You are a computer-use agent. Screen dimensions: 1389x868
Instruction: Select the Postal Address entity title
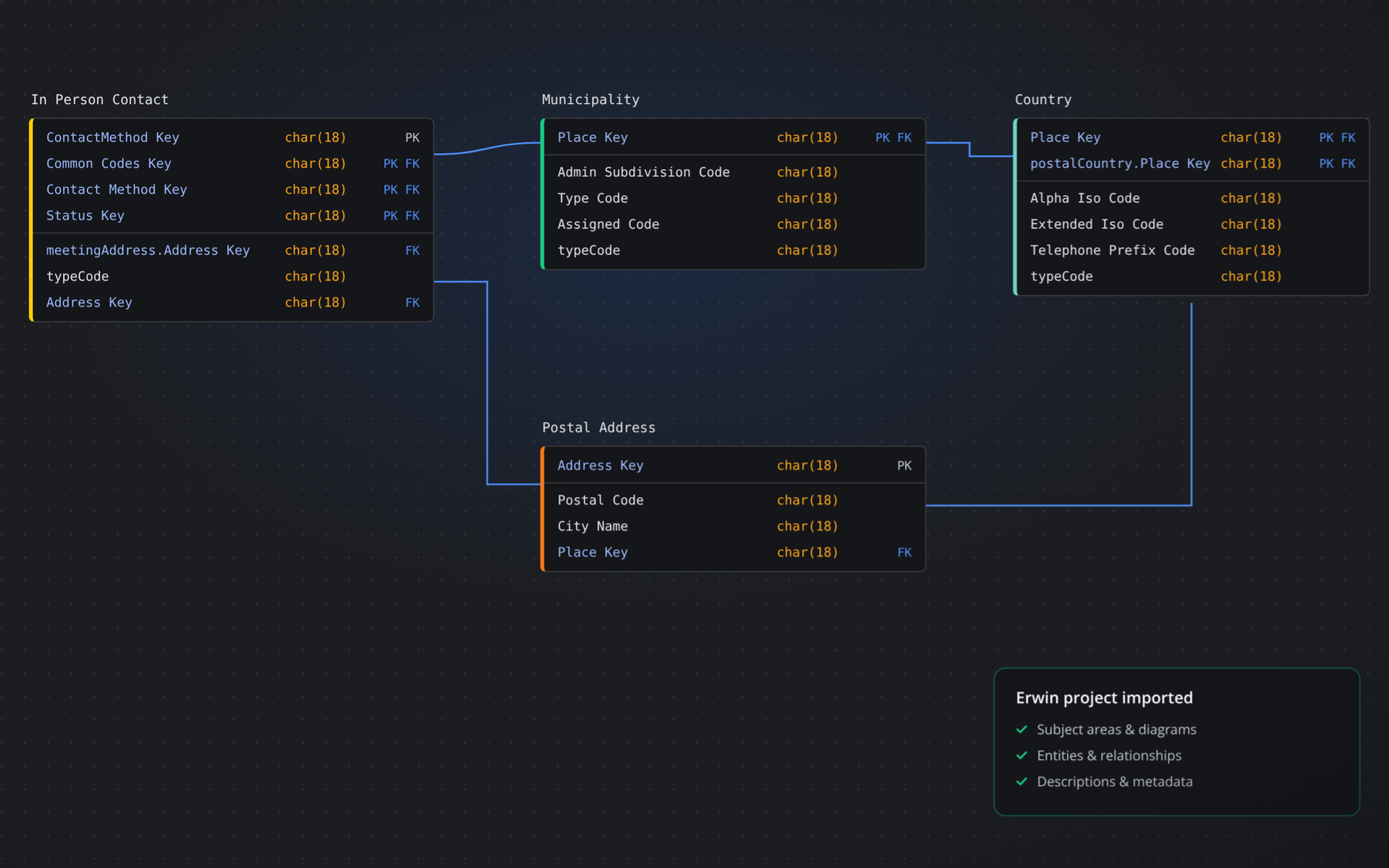[599, 428]
